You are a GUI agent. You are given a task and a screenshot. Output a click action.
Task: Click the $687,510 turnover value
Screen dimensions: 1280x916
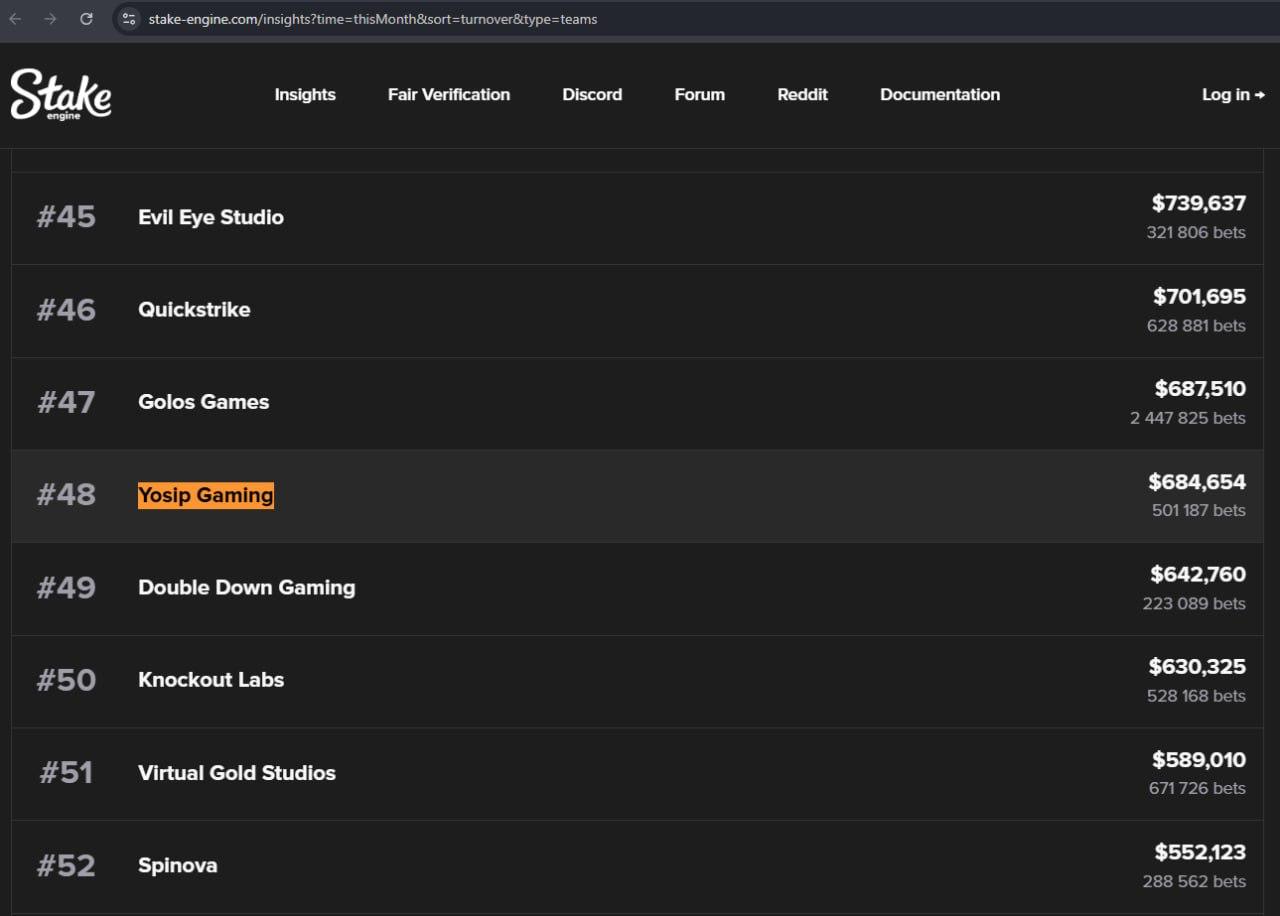(x=1200, y=389)
